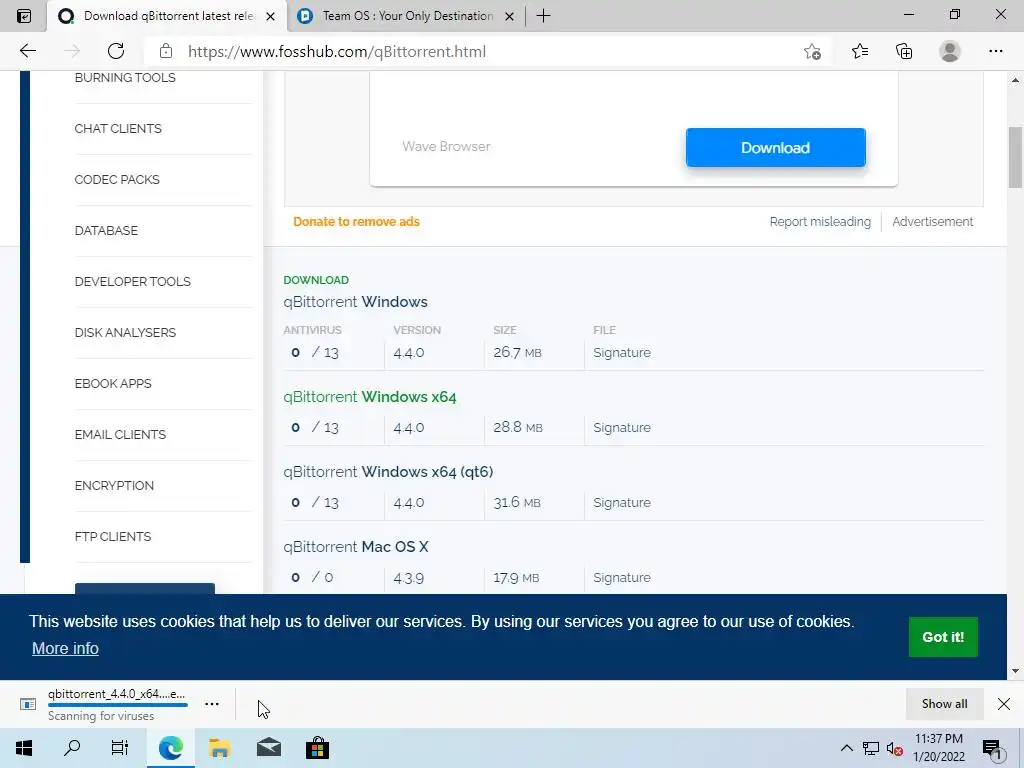The image size is (1024, 768).
Task: Click the Edge taskbar icon
Action: coord(170,748)
